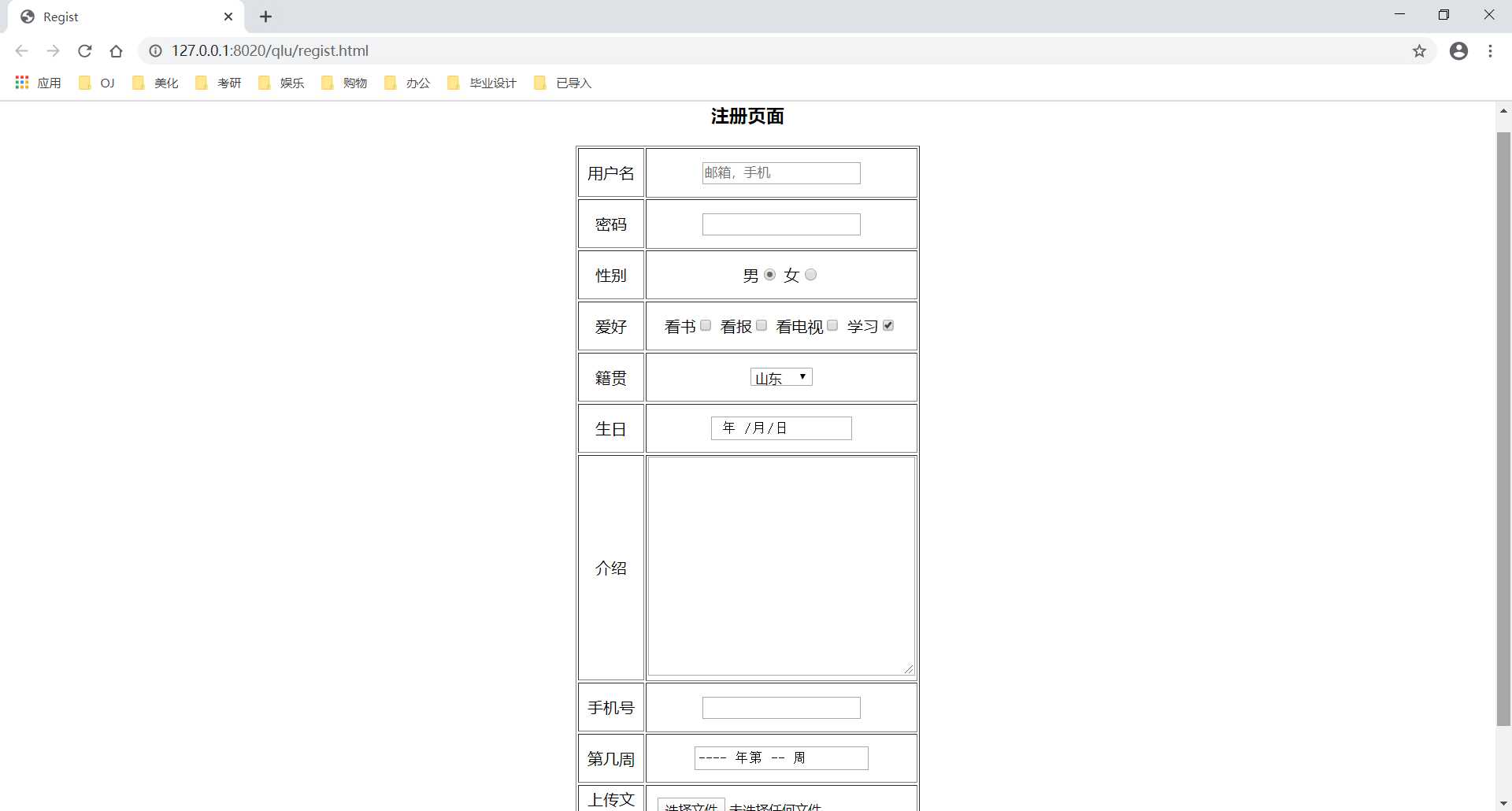Screen dimensions: 1512x811
Task: Click the home icon in toolbar
Action: (x=117, y=51)
